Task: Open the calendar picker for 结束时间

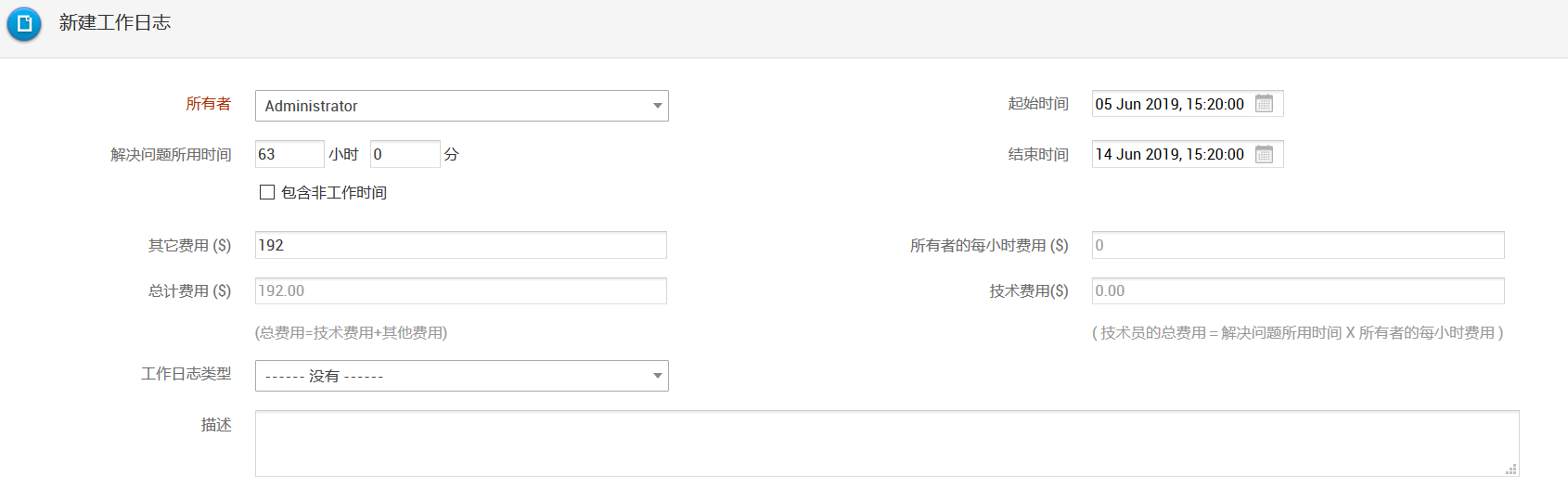Action: pyautogui.click(x=1264, y=154)
